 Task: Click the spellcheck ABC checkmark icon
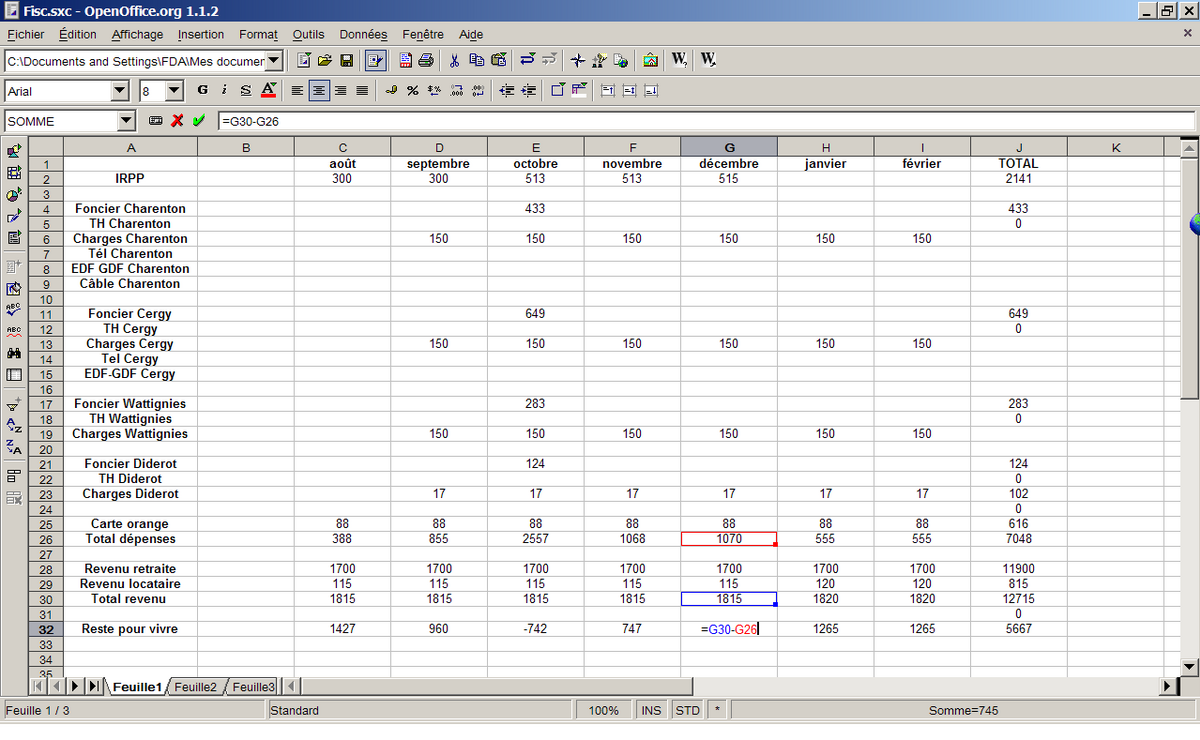(14, 310)
